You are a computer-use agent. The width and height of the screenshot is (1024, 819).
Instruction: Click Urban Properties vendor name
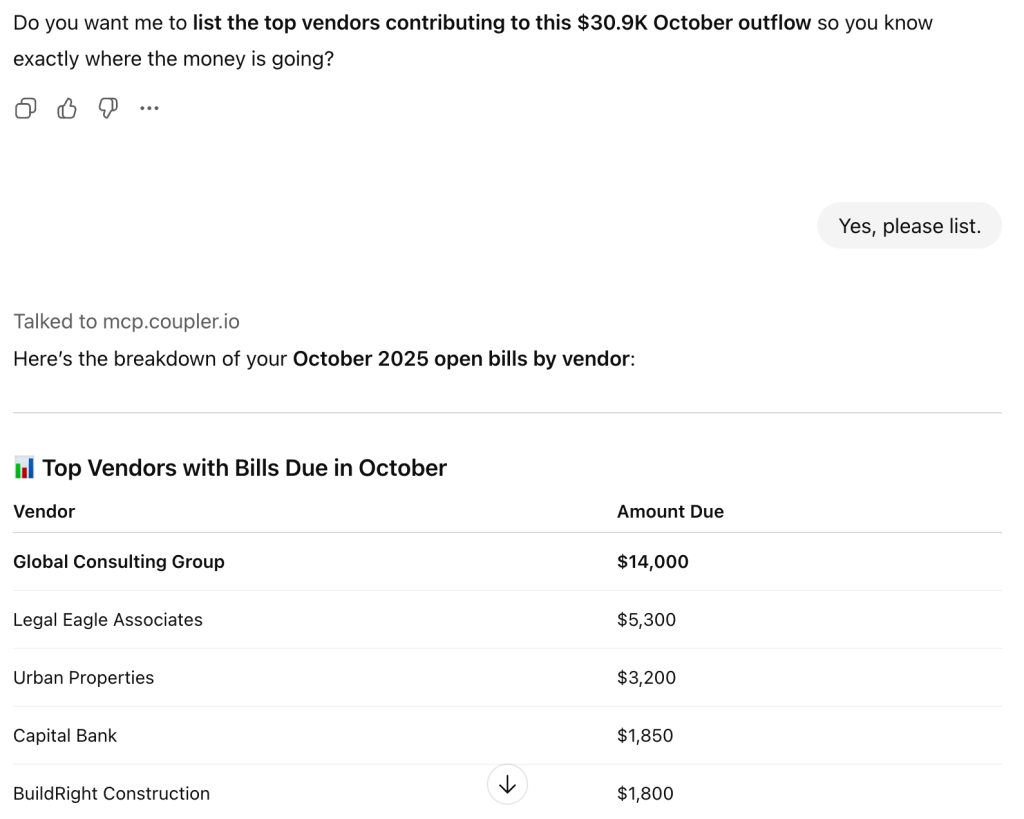pyautogui.click(x=84, y=678)
